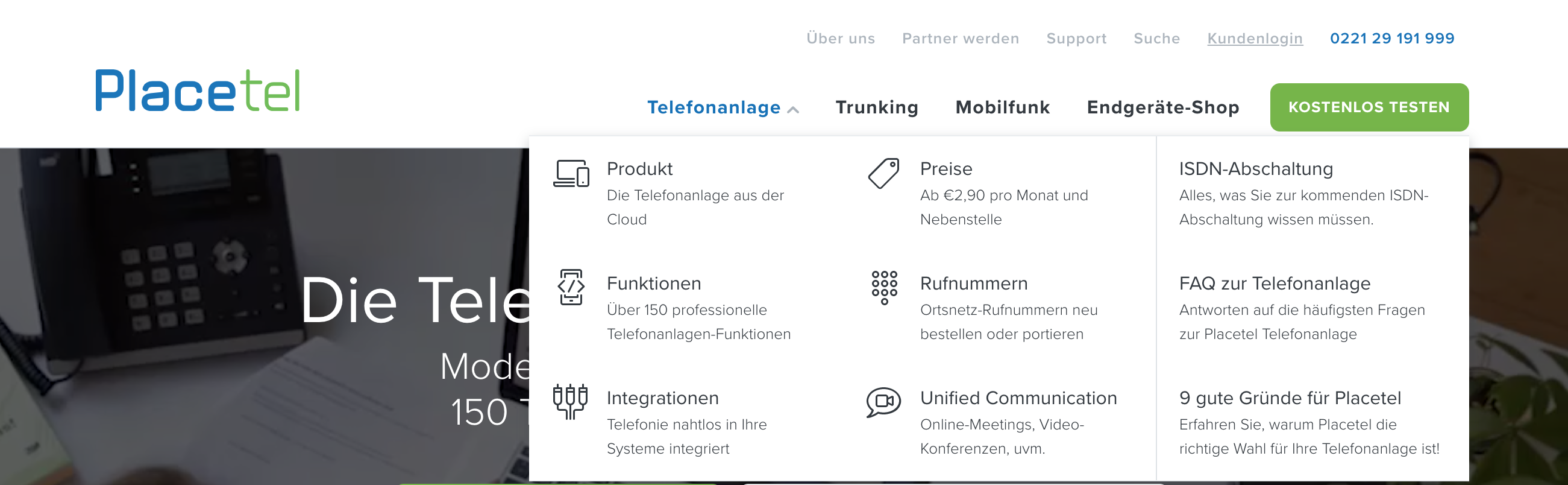Open the Mobilfunk menu item

pyautogui.click(x=1003, y=107)
